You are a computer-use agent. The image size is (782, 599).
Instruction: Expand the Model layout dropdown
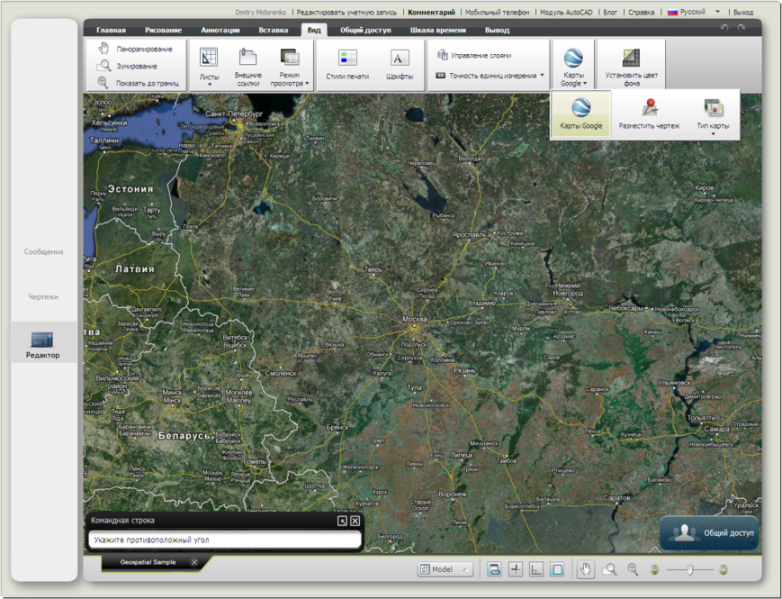point(443,569)
